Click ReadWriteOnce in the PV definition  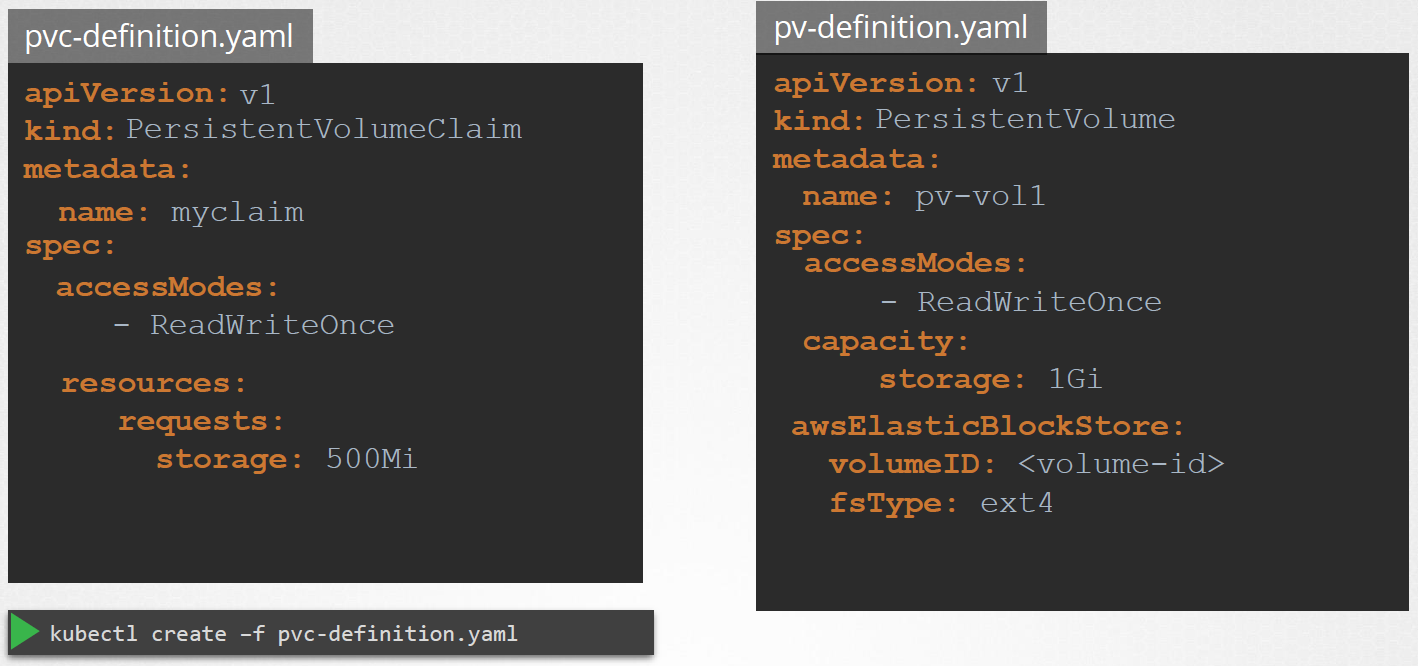point(1039,302)
